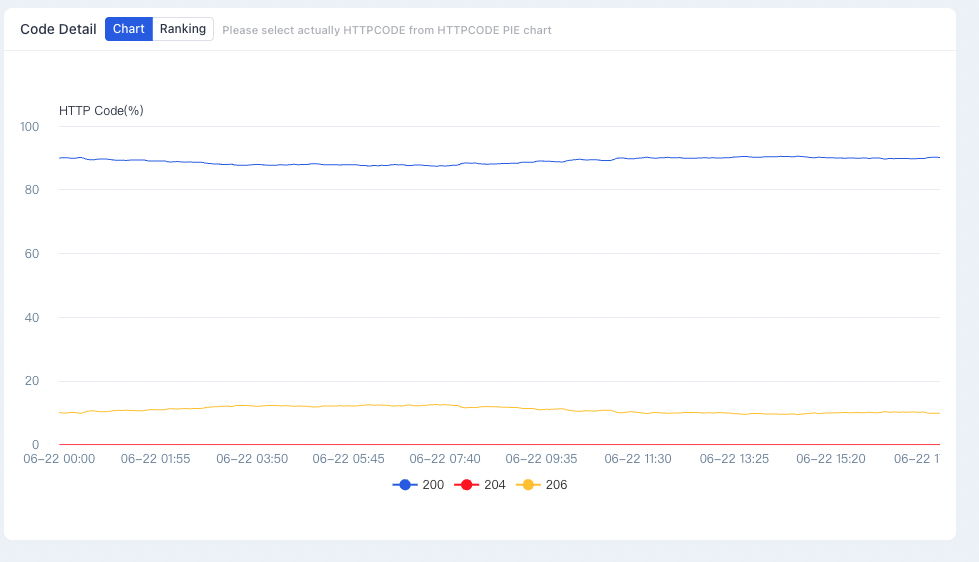Viewport: 979px width, 562px height.
Task: Click the 06-22 00:00 axis label
Action: click(59, 459)
